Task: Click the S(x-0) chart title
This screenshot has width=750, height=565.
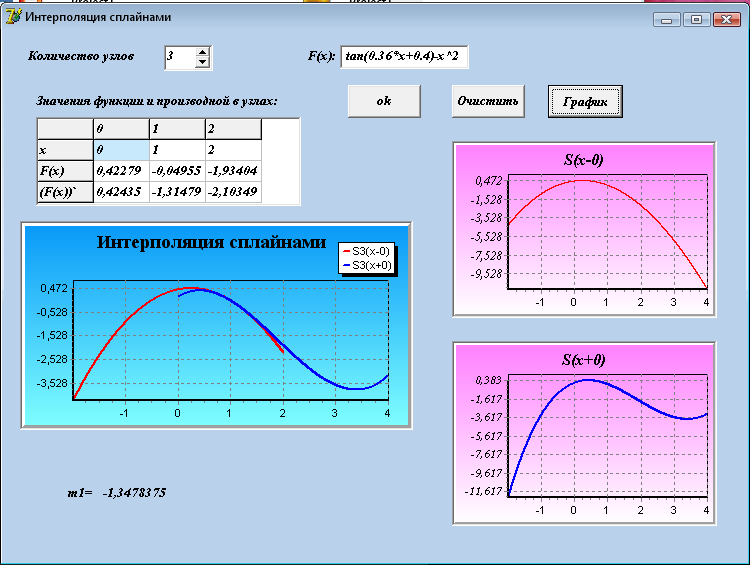Action: pyautogui.click(x=584, y=160)
